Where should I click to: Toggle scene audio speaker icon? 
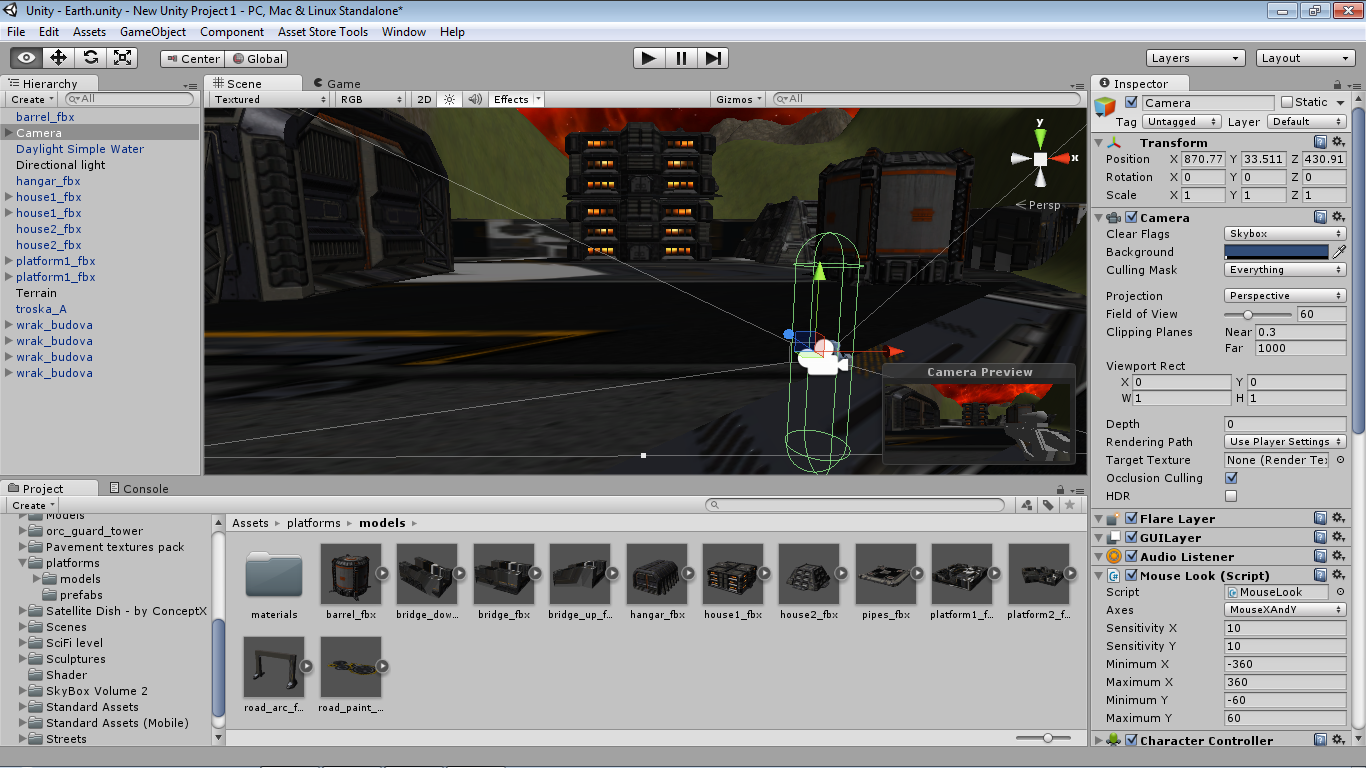coord(475,99)
